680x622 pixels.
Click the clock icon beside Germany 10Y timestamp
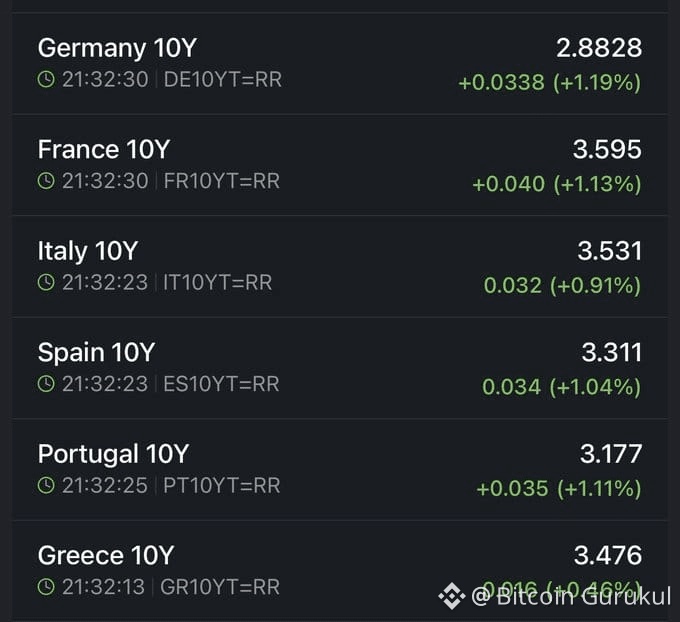click(46, 80)
